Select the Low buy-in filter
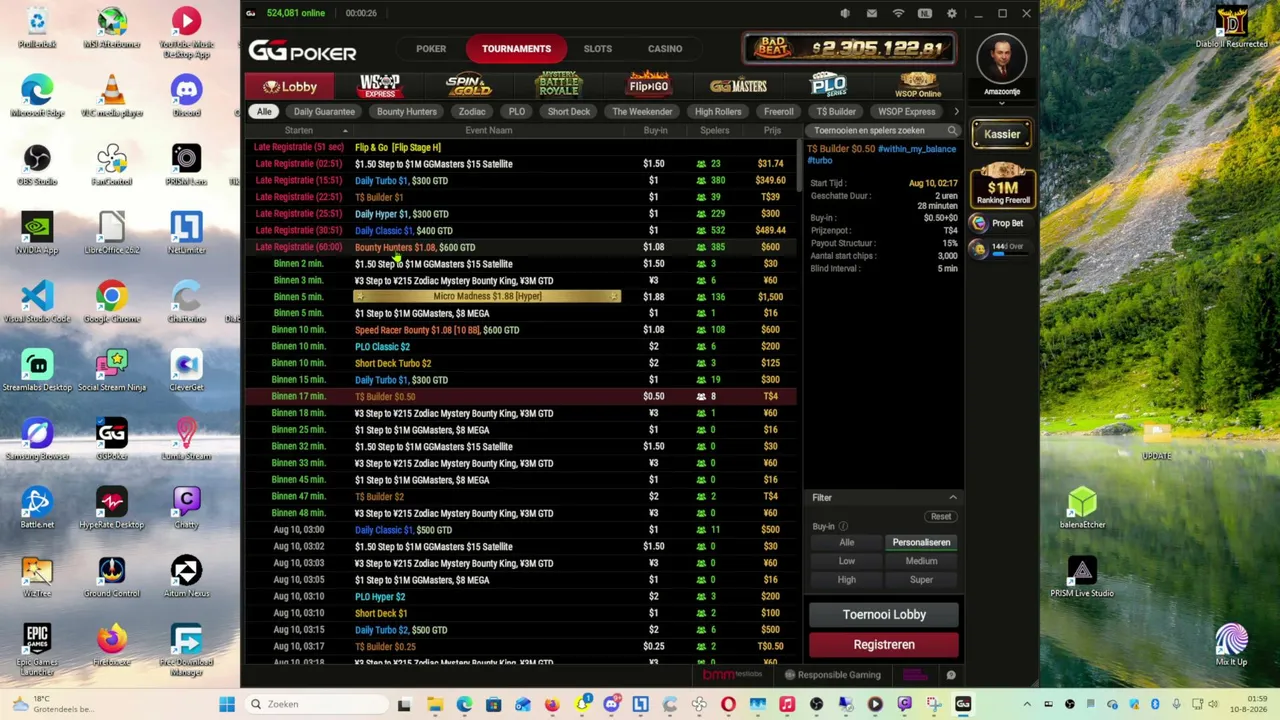This screenshot has height=720, width=1280. [847, 562]
